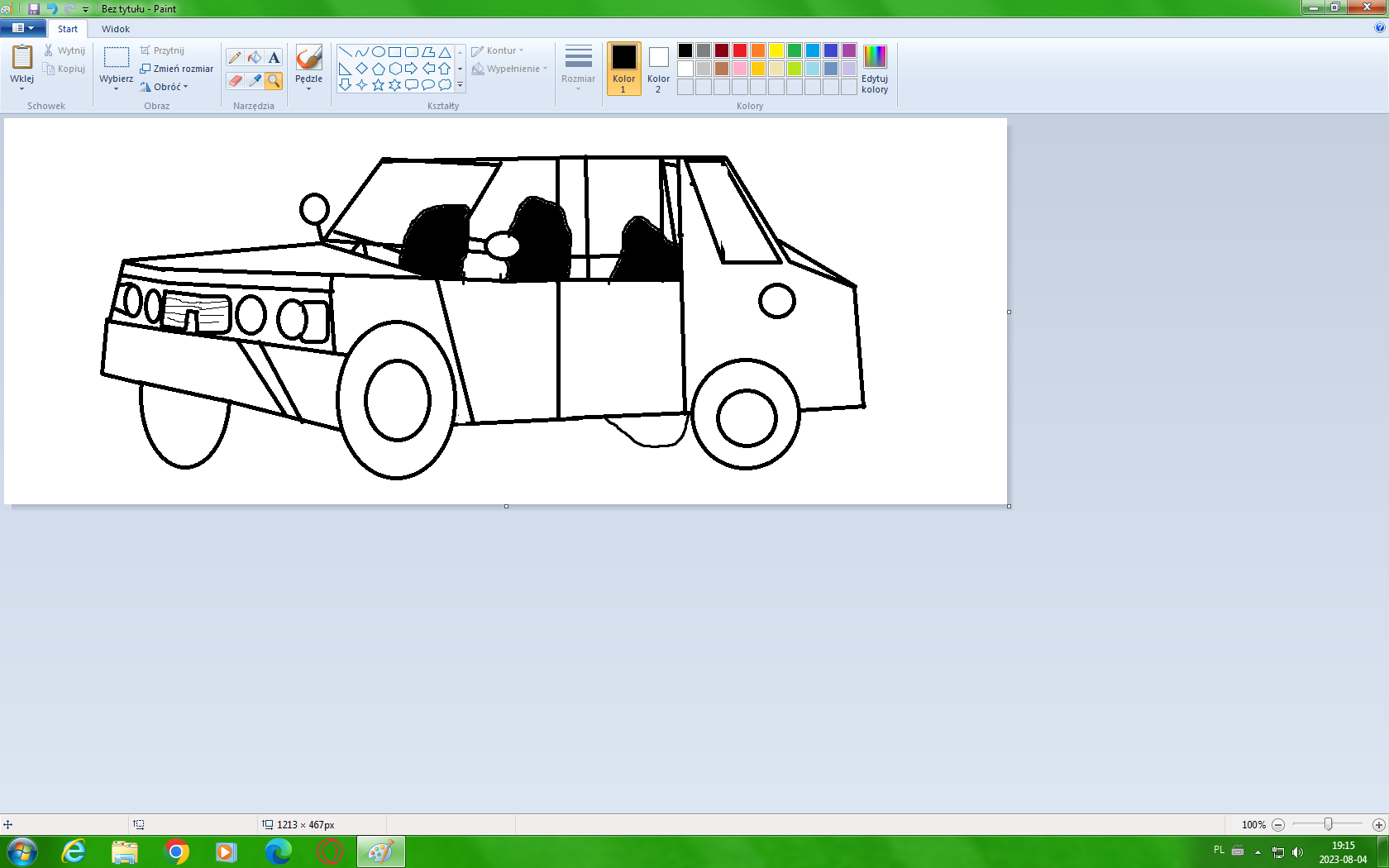This screenshot has height=868, width=1389.
Task: Pick the Rectangle shape
Action: coord(395,52)
